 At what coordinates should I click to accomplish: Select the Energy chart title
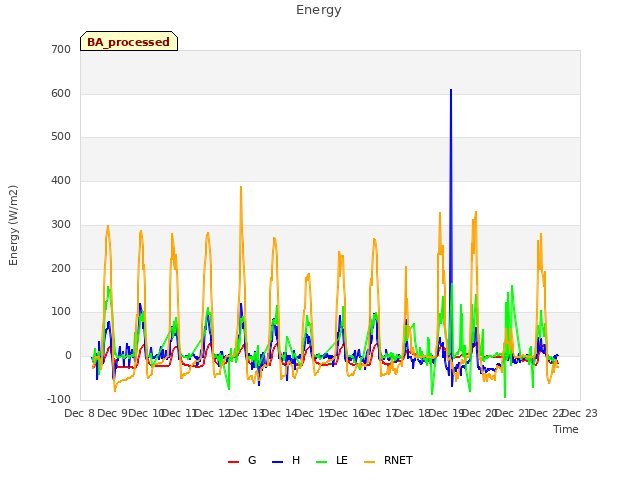319,10
